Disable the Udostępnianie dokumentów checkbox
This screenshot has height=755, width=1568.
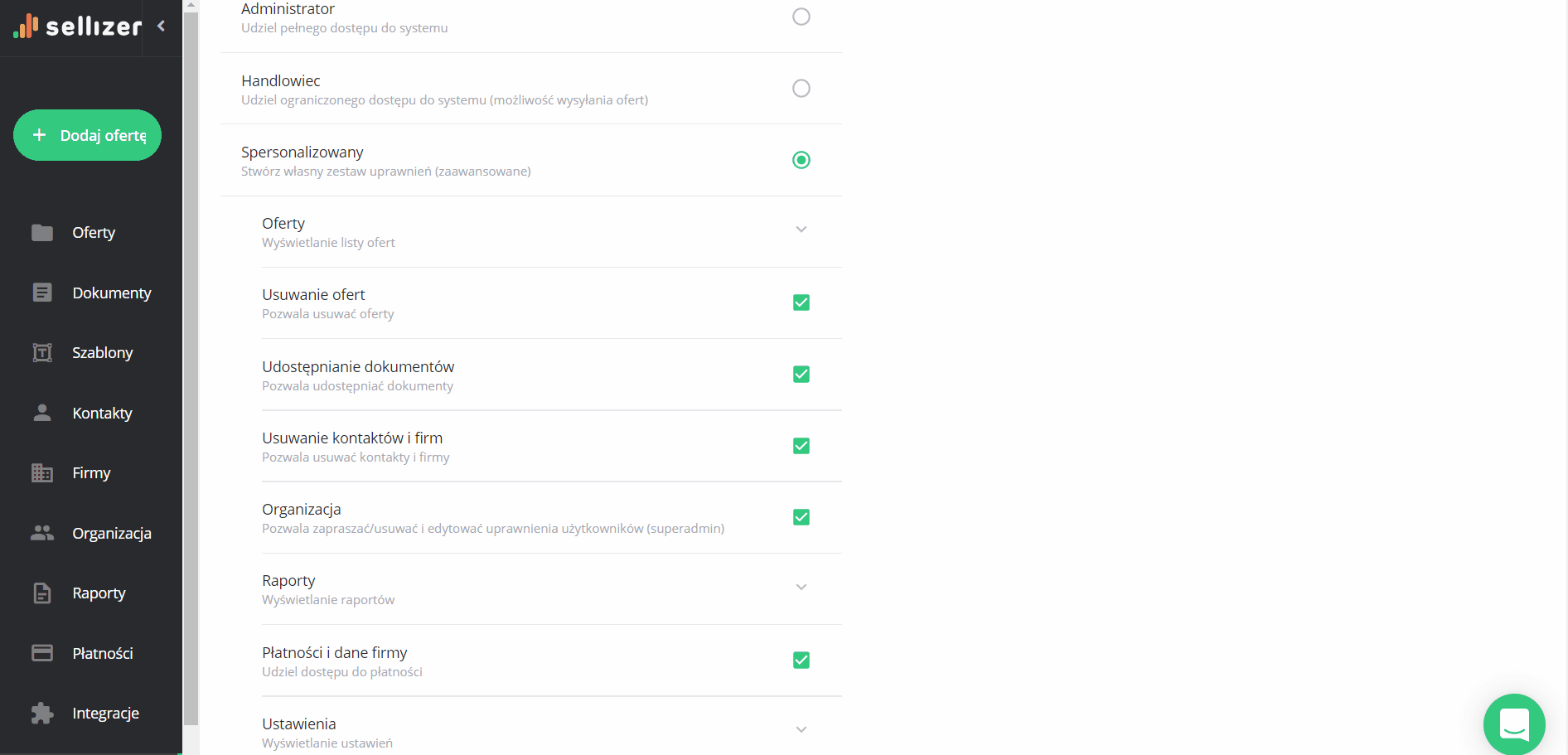801,375
